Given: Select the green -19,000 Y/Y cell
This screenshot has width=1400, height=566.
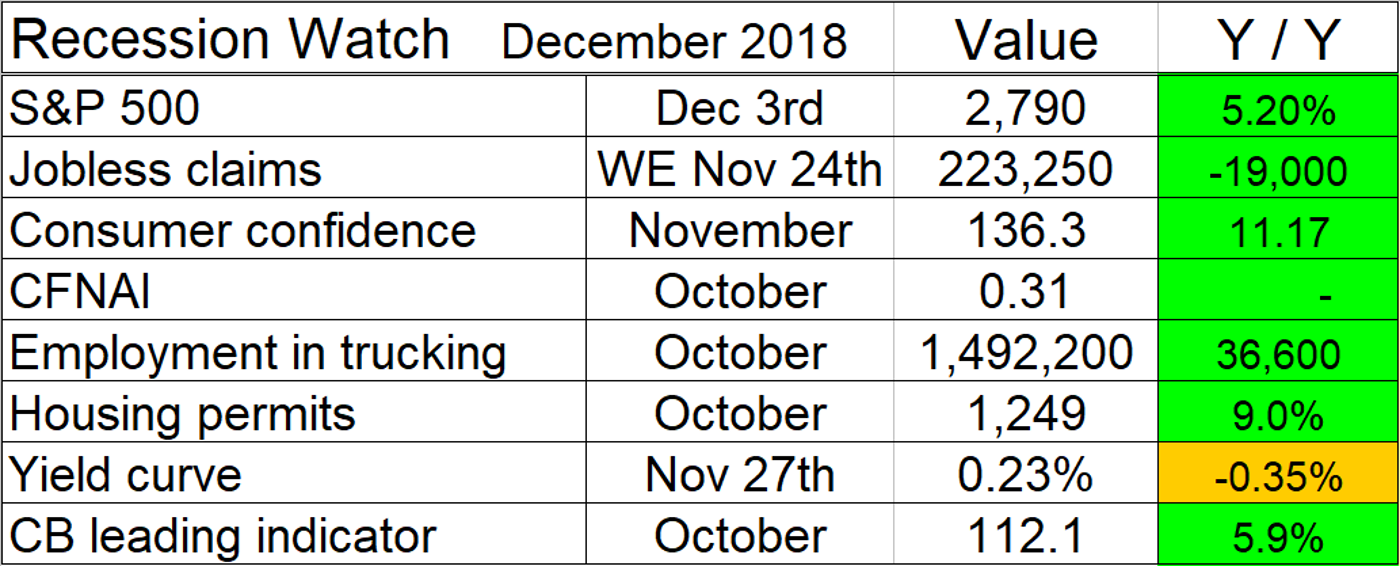Looking at the screenshot, I should (x=1278, y=171).
